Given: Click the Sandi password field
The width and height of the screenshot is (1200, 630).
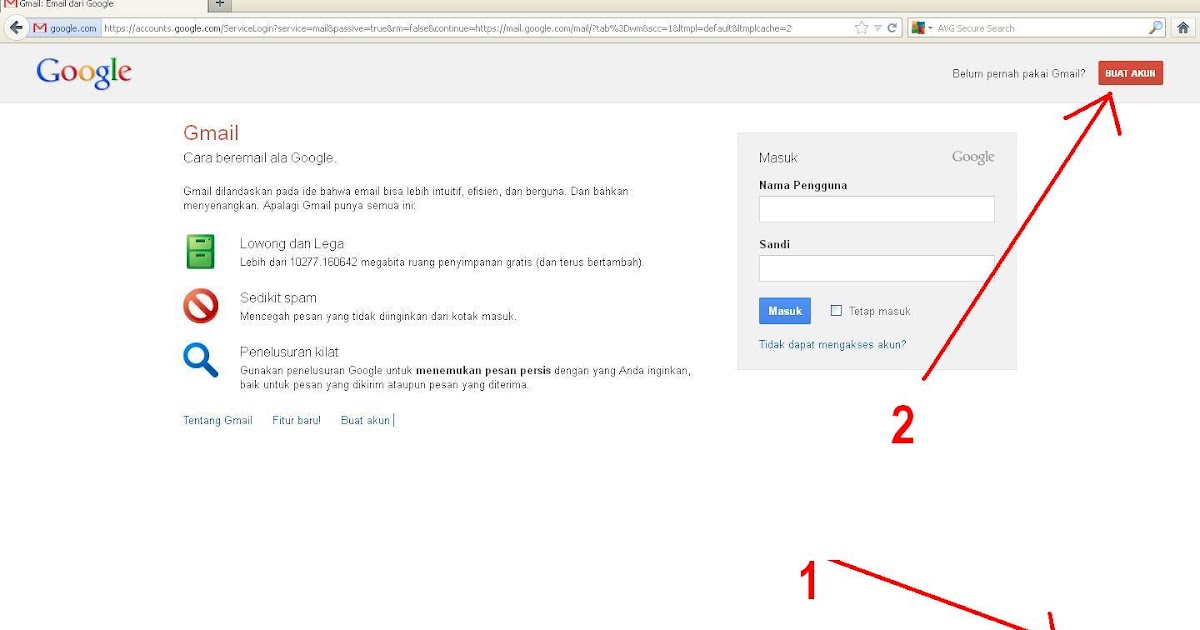Looking at the screenshot, I should pyautogui.click(x=876, y=268).
